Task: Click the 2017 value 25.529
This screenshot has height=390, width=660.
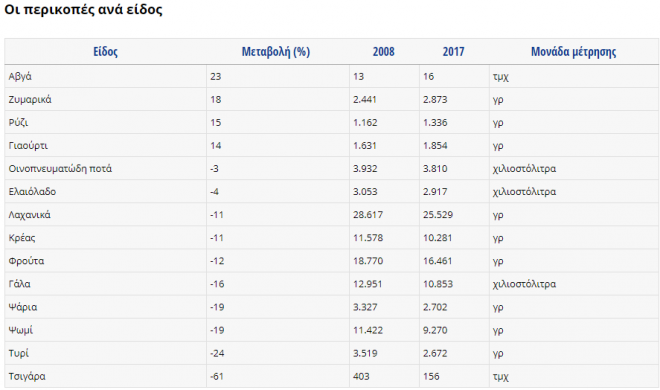Action: pyautogui.click(x=438, y=215)
